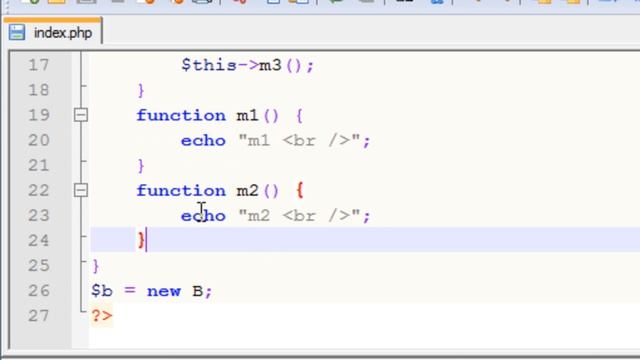Select line number 26 in the margin
This screenshot has width=640, height=360.
point(39,291)
